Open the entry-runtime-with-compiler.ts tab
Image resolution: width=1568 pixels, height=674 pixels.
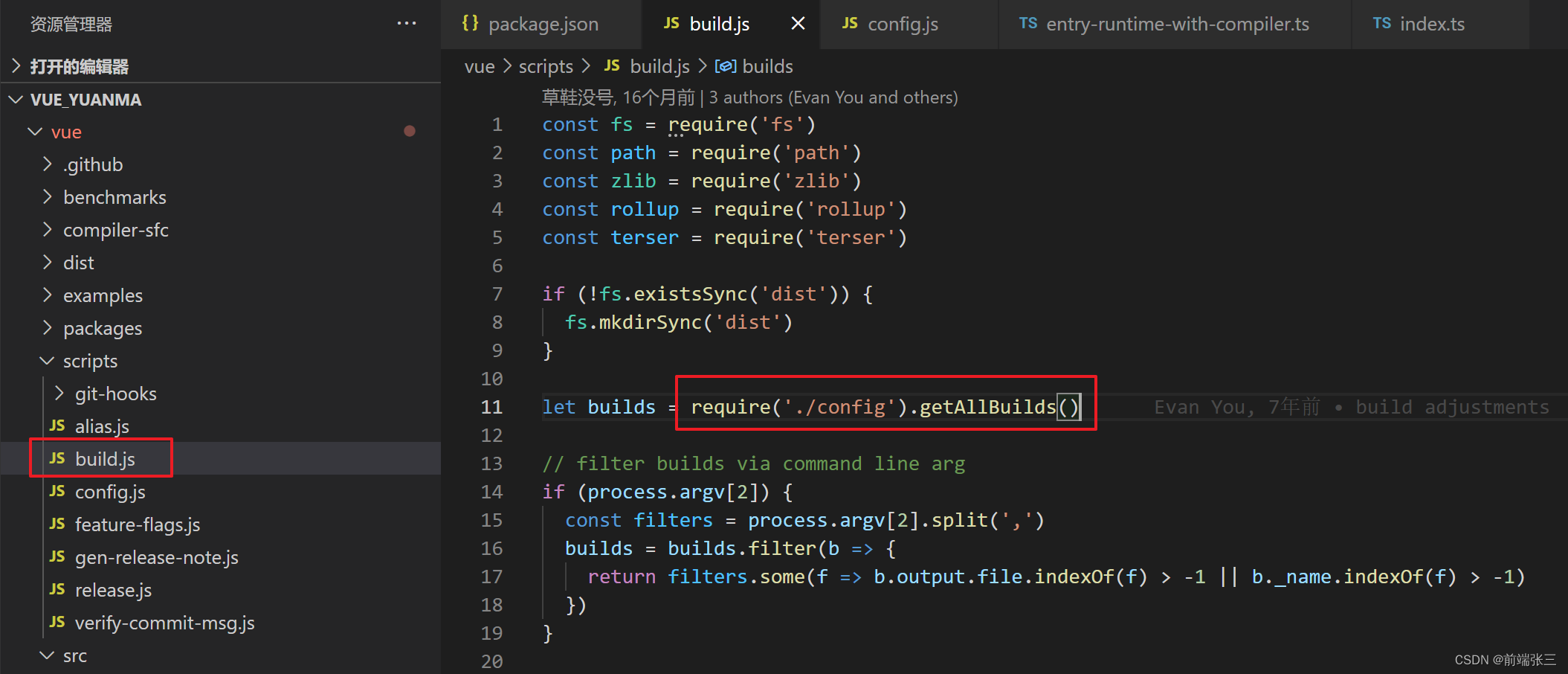pos(1175,25)
